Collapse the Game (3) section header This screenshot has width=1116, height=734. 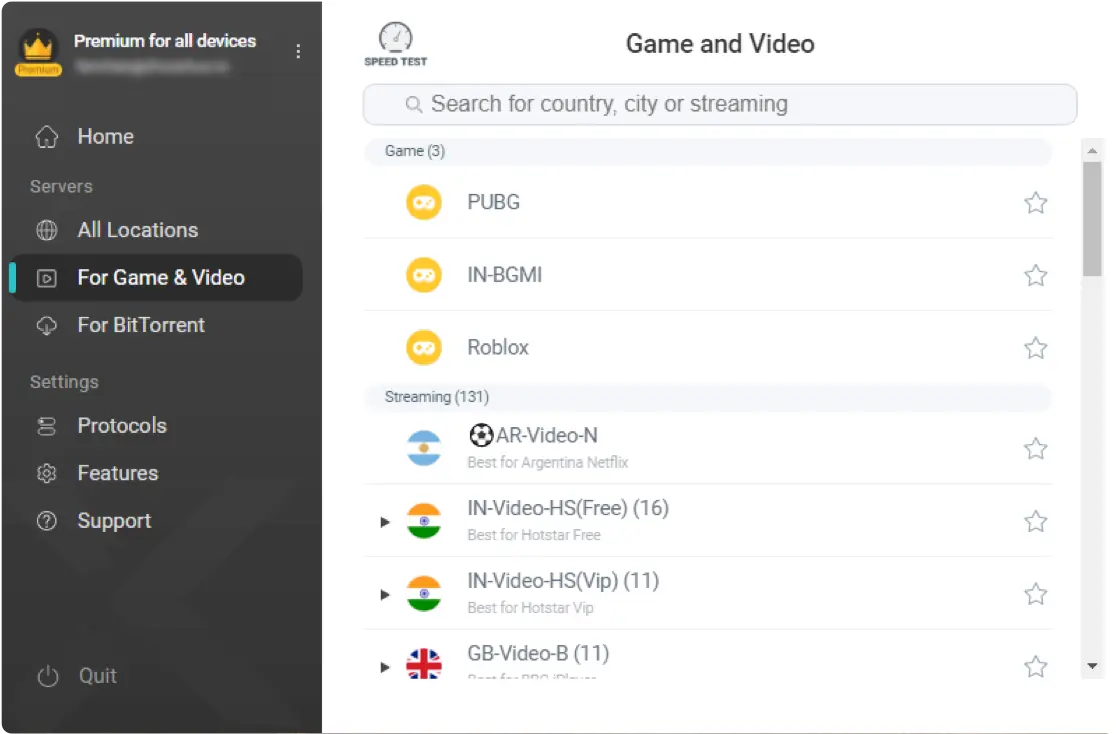(708, 152)
